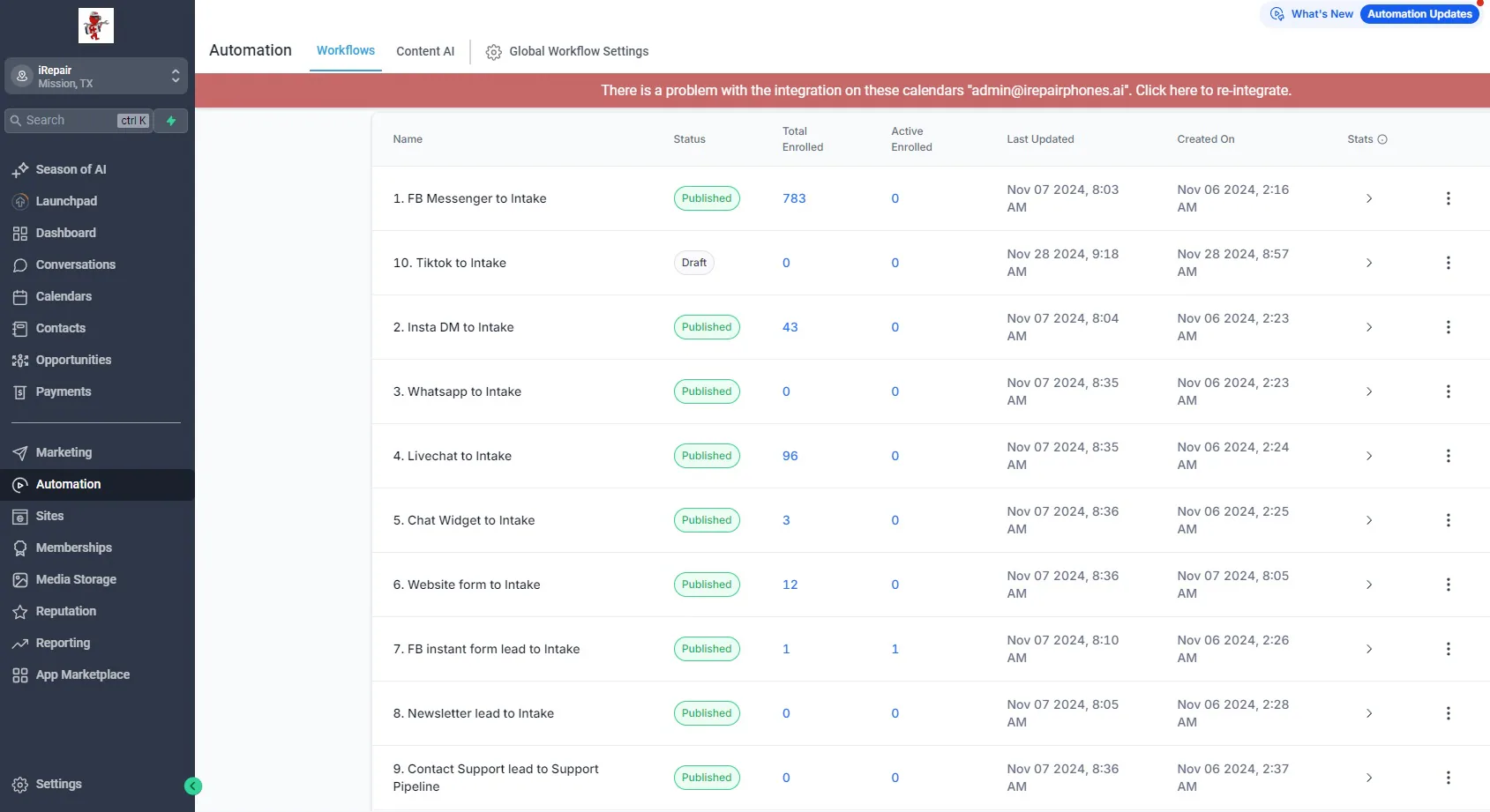The image size is (1490, 812).
Task: Click the Stats info circle icon
Action: (x=1382, y=139)
